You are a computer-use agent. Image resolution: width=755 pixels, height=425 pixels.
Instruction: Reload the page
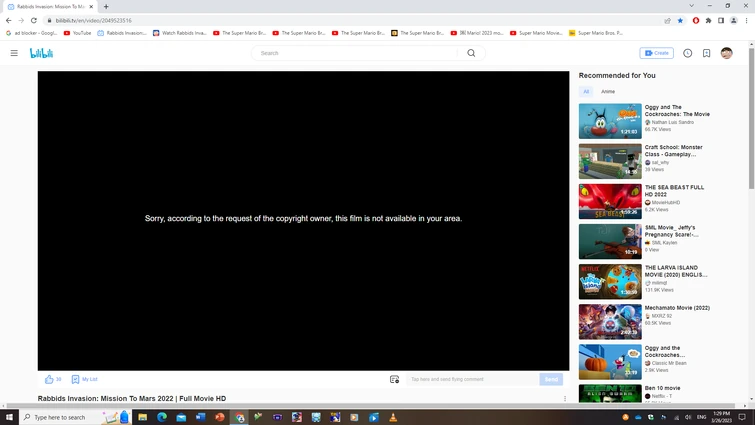coord(34,21)
